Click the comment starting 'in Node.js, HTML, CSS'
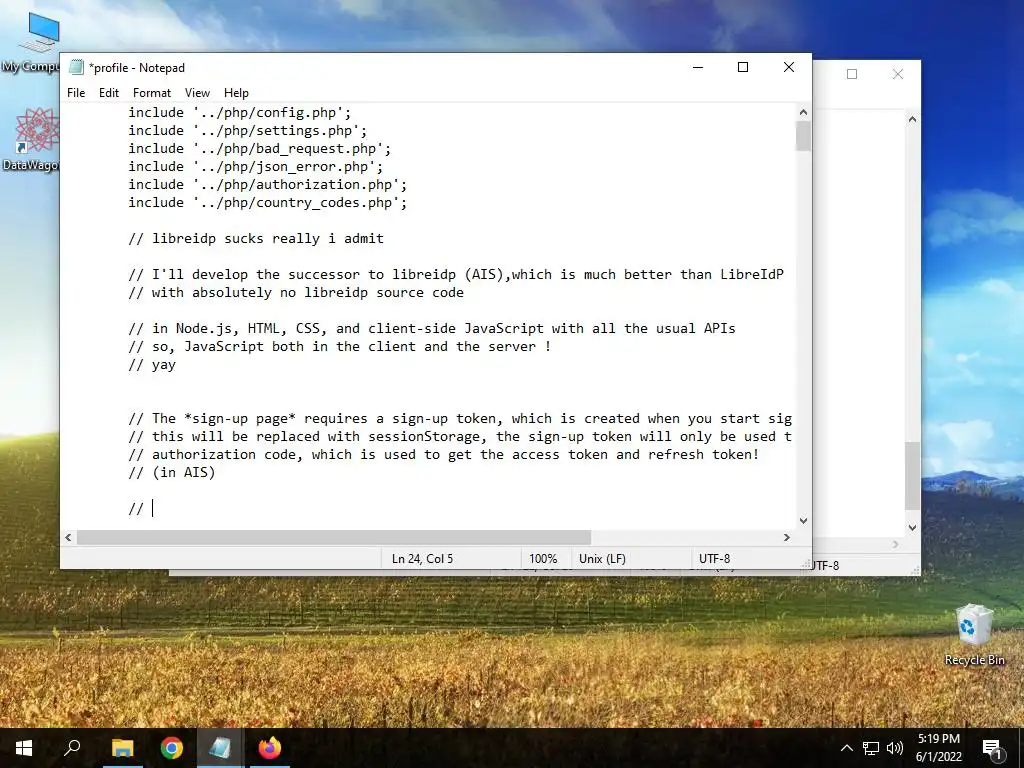The height and width of the screenshot is (768, 1024). tap(432, 328)
